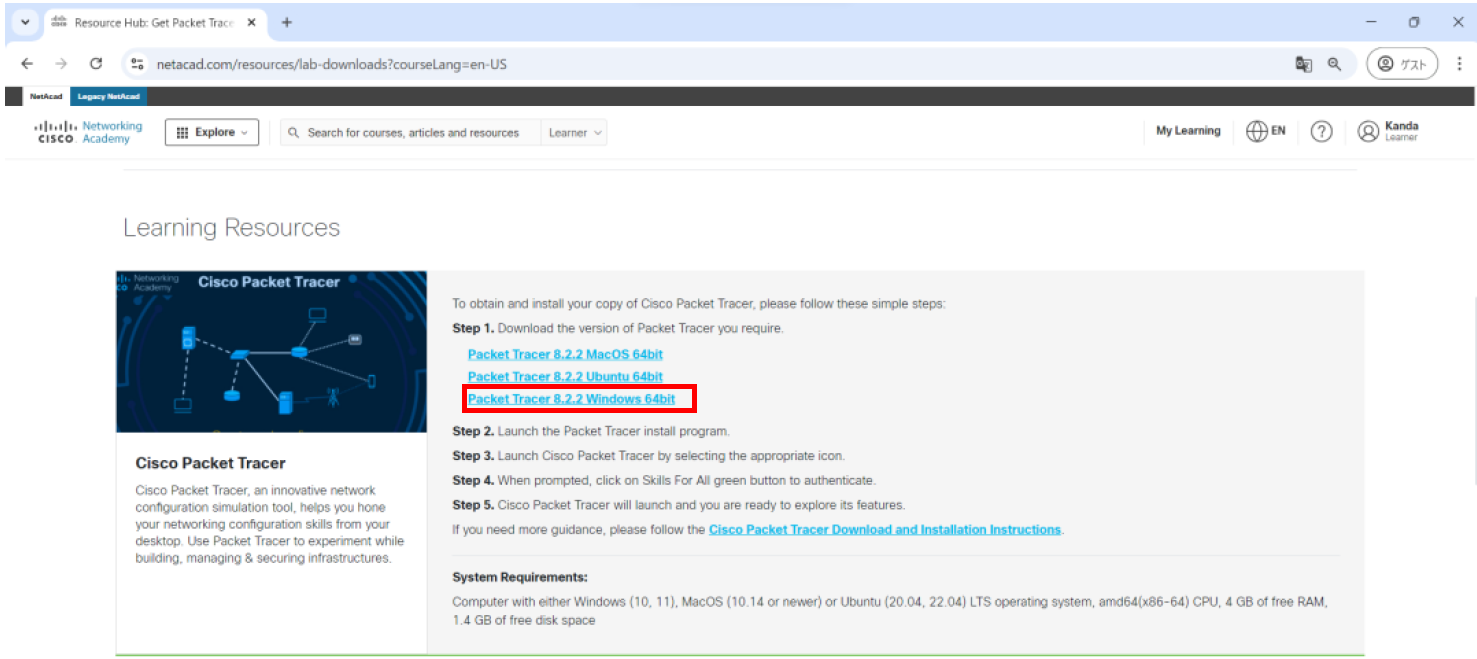Image resolution: width=1477 pixels, height=659 pixels.
Task: Open My Learning page
Action: [x=1188, y=131]
